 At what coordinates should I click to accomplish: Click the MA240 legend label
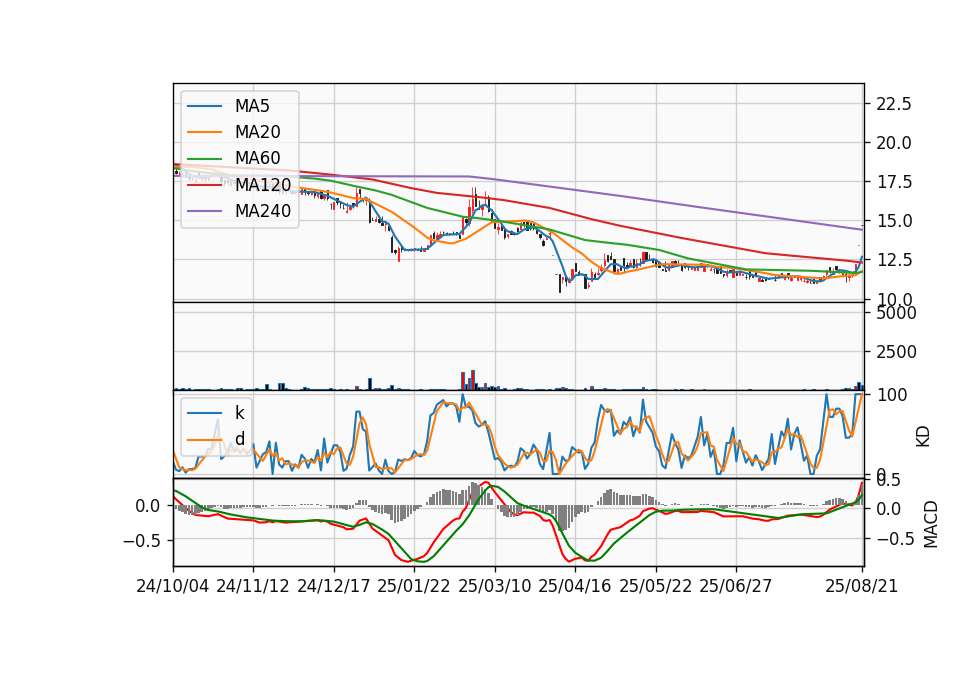point(263,211)
